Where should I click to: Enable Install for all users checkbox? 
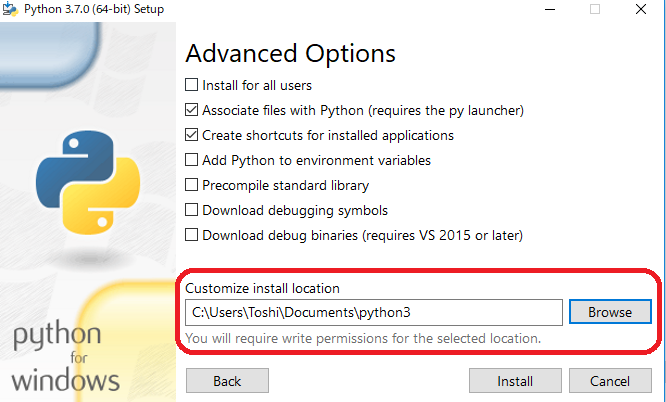pyautogui.click(x=192, y=85)
